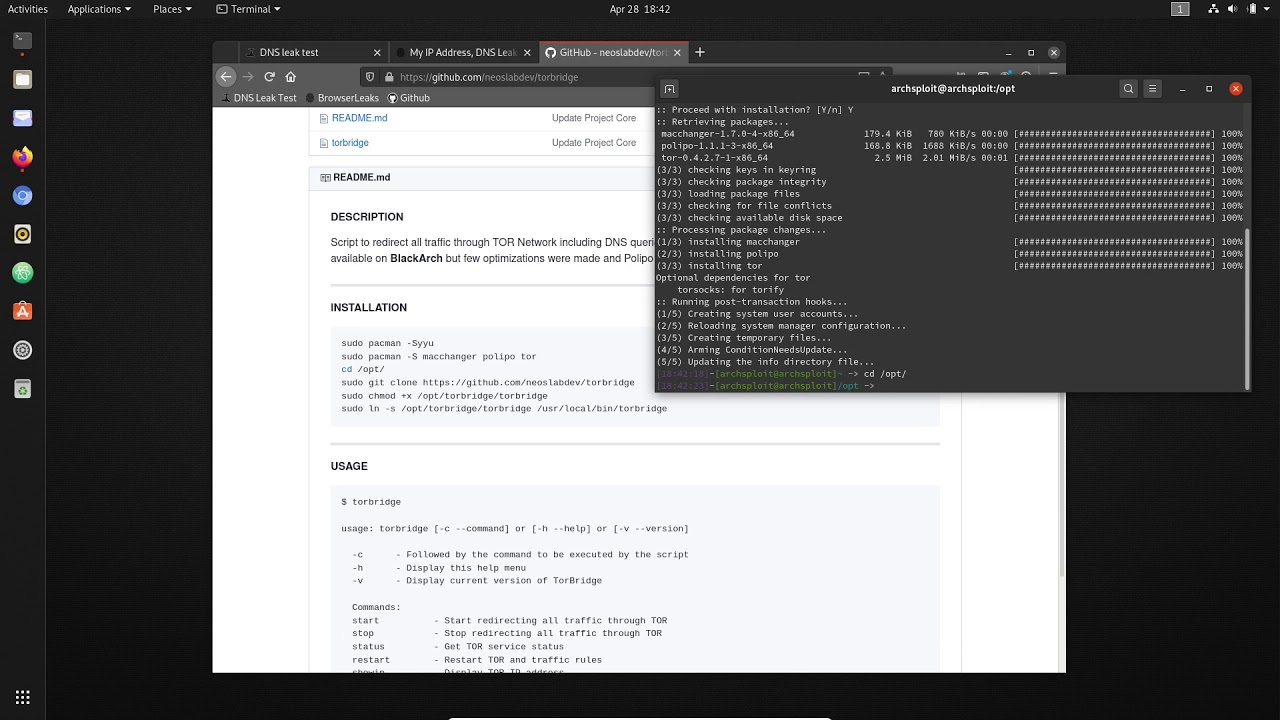Open the Chromium browser from the dock
Viewport: 1280px width, 720px height.
[22, 196]
